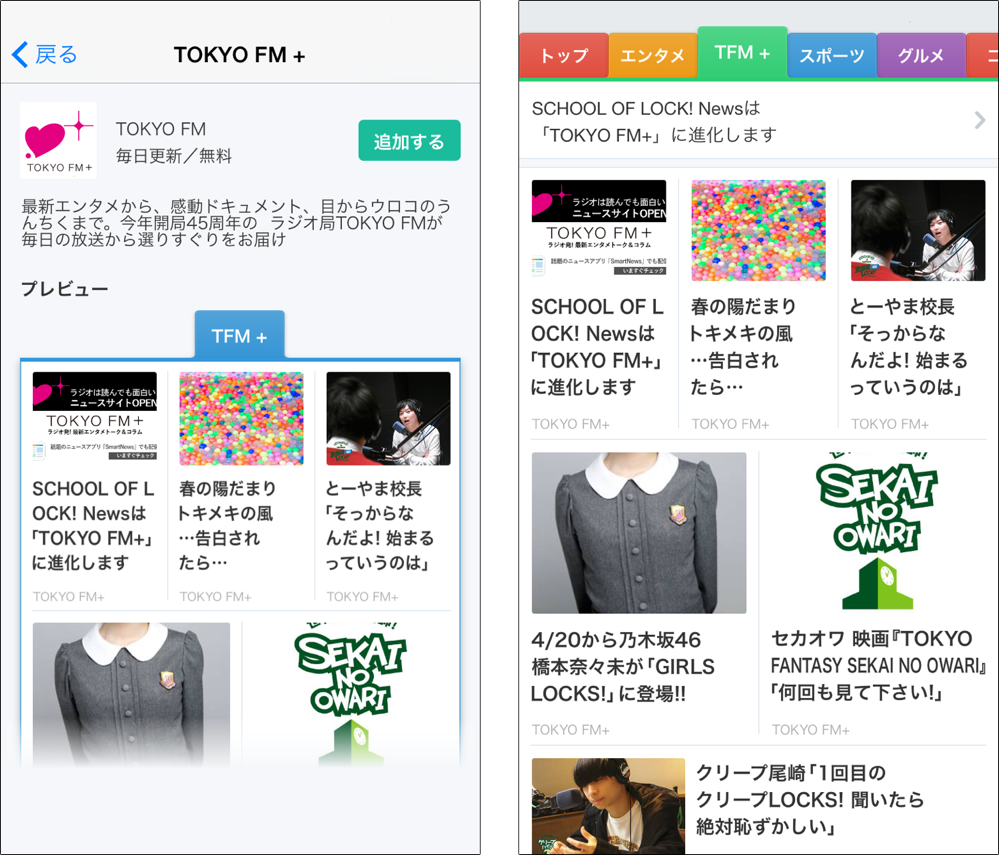Click the 'プレビュー' section heading
This screenshot has width=1000, height=855.
coord(65,289)
